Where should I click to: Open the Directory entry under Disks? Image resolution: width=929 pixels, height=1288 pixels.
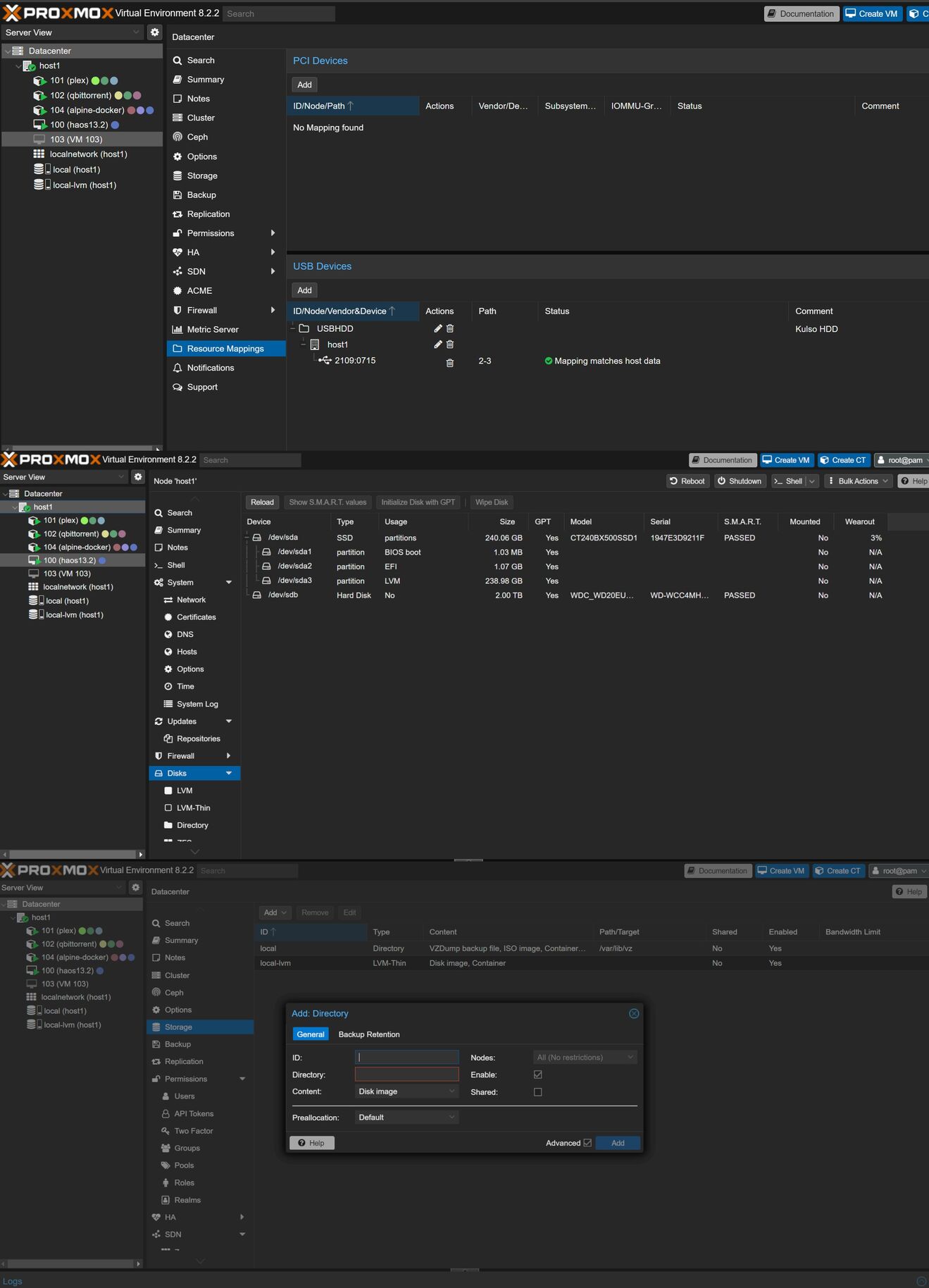coord(192,825)
